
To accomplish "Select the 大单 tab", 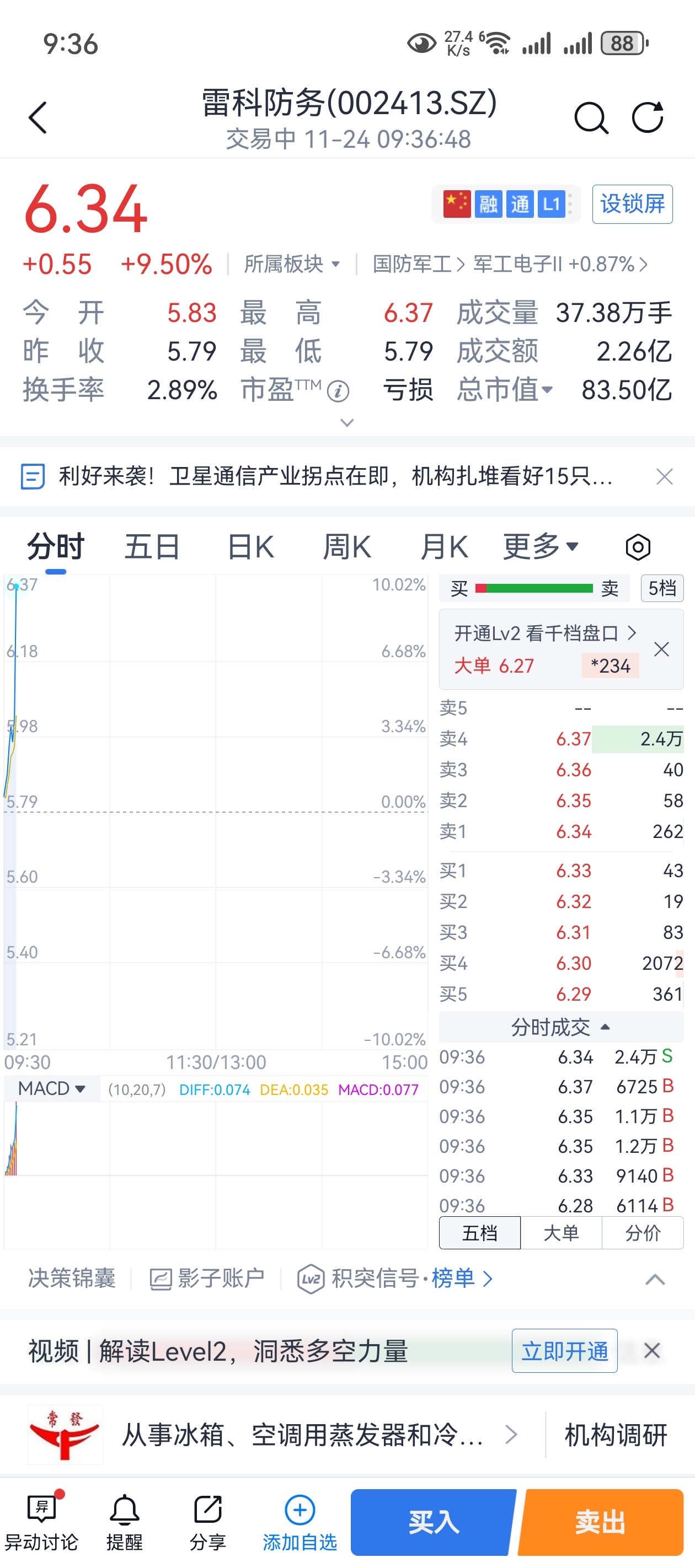I will (561, 1233).
